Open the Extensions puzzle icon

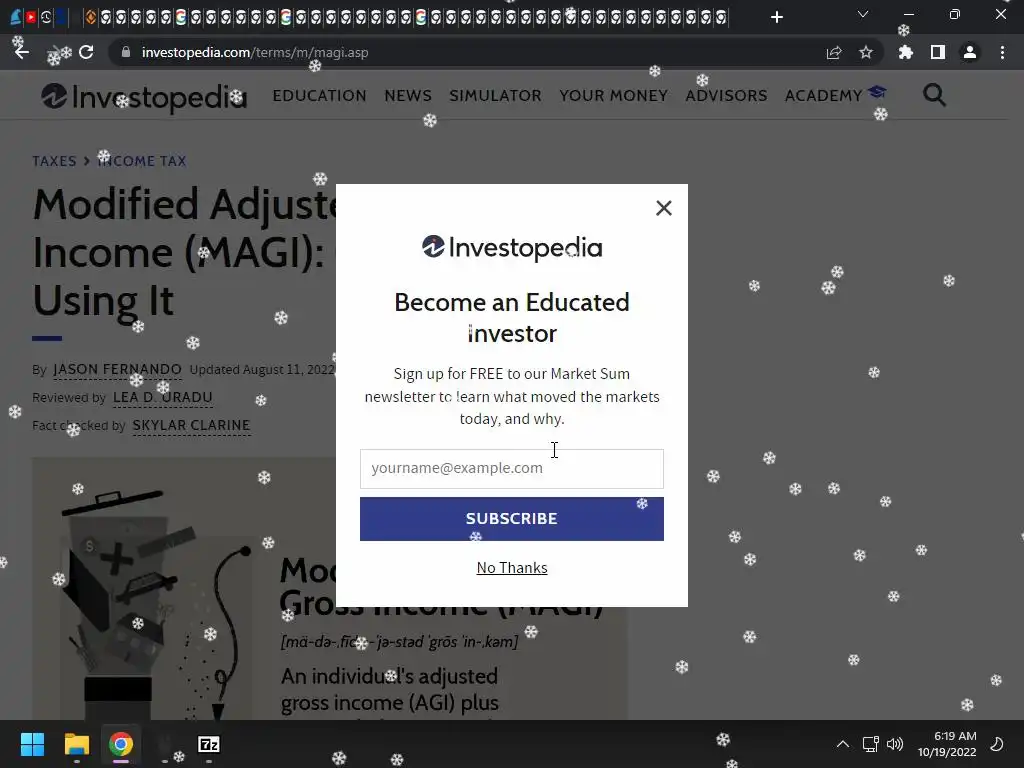pos(905,52)
